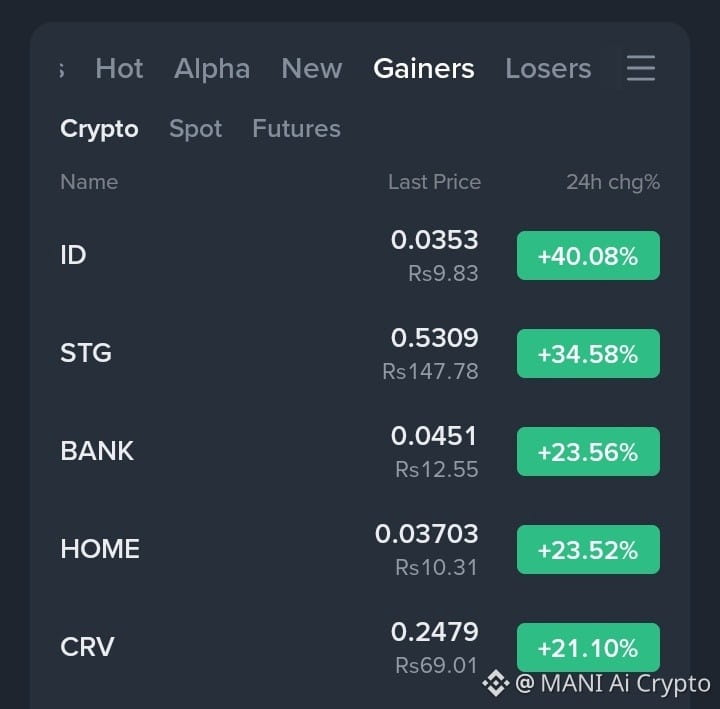The width and height of the screenshot is (720, 709).
Task: Sort by the 24h chg% header
Action: tap(613, 182)
